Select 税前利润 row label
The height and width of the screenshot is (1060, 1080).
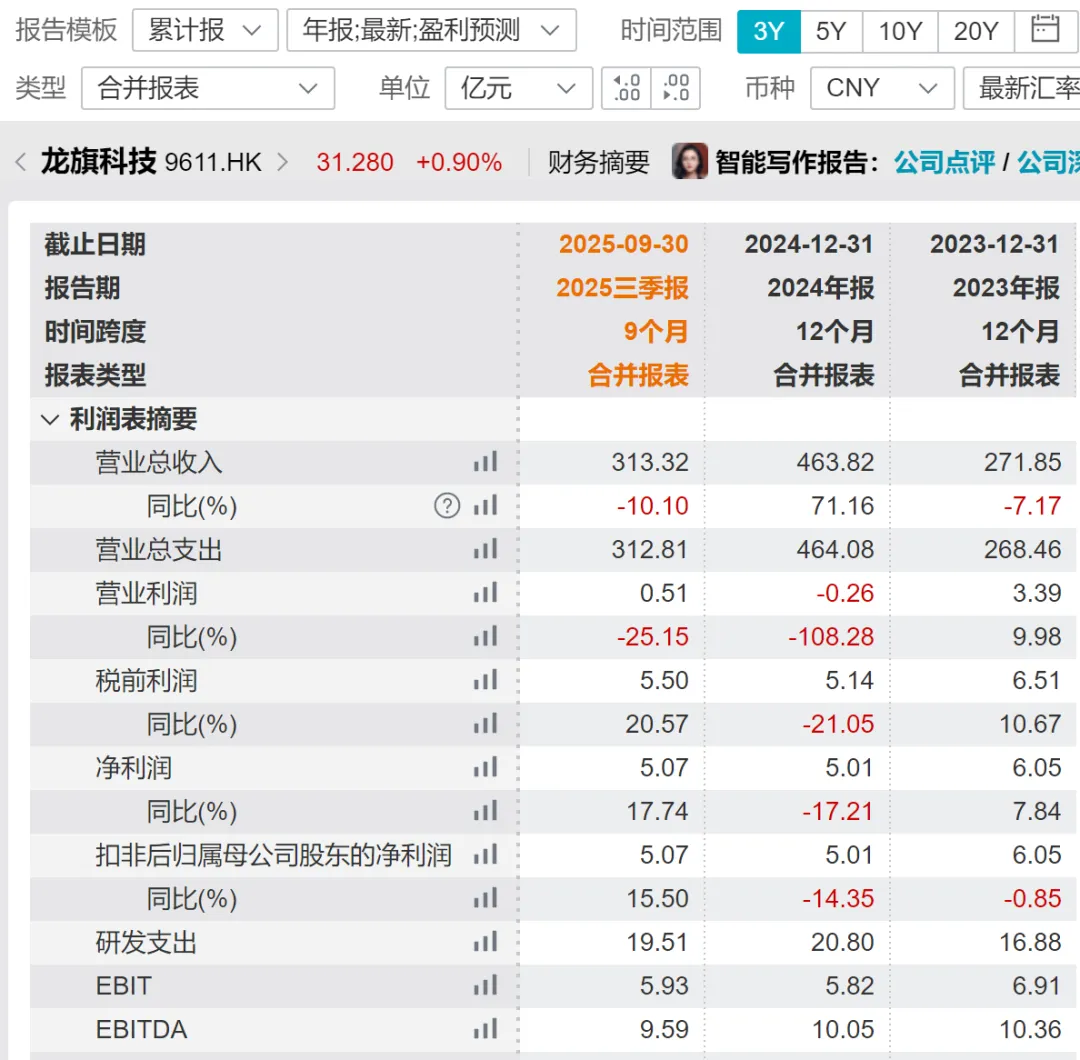(x=146, y=680)
